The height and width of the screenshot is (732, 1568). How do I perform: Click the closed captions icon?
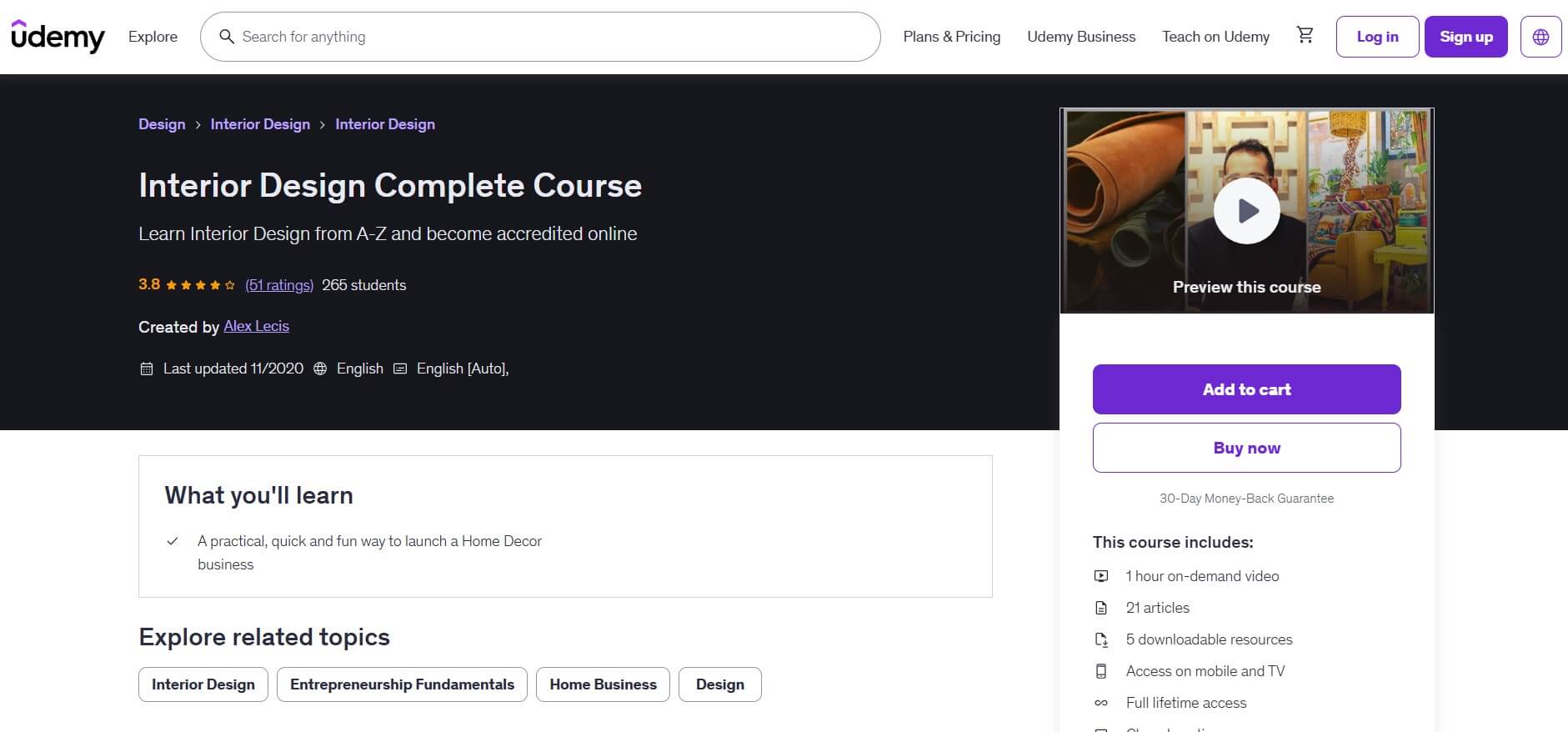pos(400,369)
